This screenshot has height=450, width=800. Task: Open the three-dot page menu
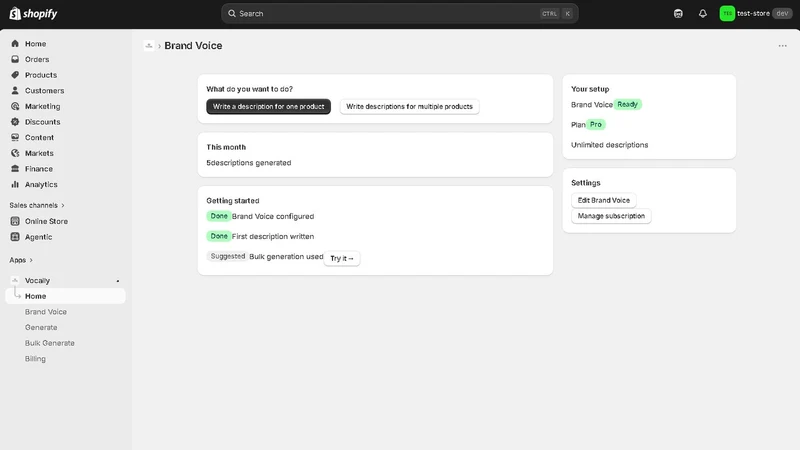(x=782, y=46)
